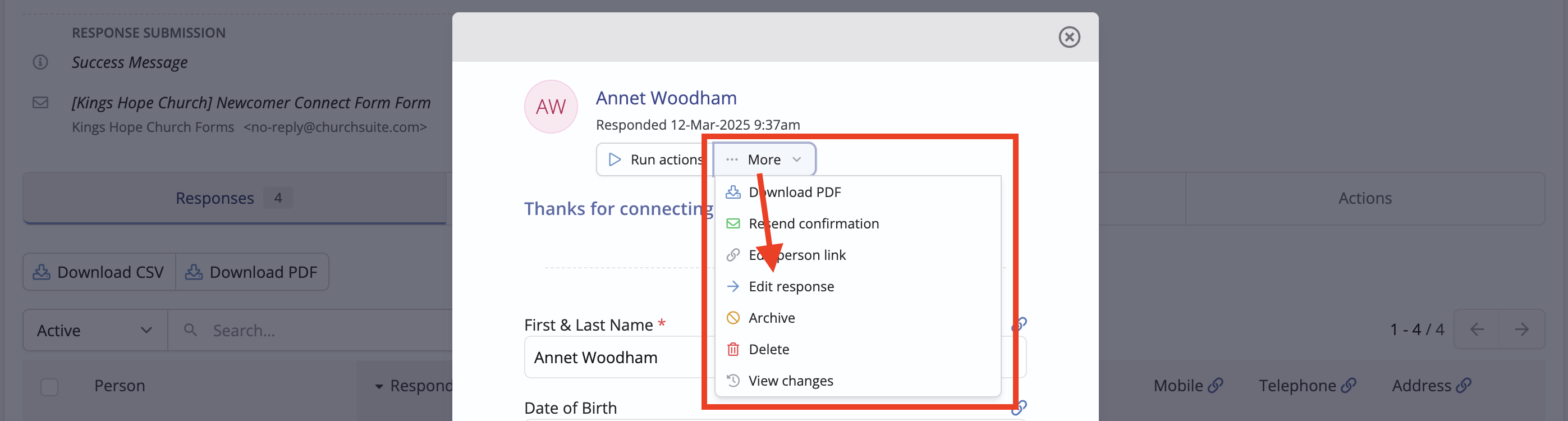This screenshot has width=1568, height=421.
Task: Click the chain icon for Edit person link
Action: coord(733,255)
